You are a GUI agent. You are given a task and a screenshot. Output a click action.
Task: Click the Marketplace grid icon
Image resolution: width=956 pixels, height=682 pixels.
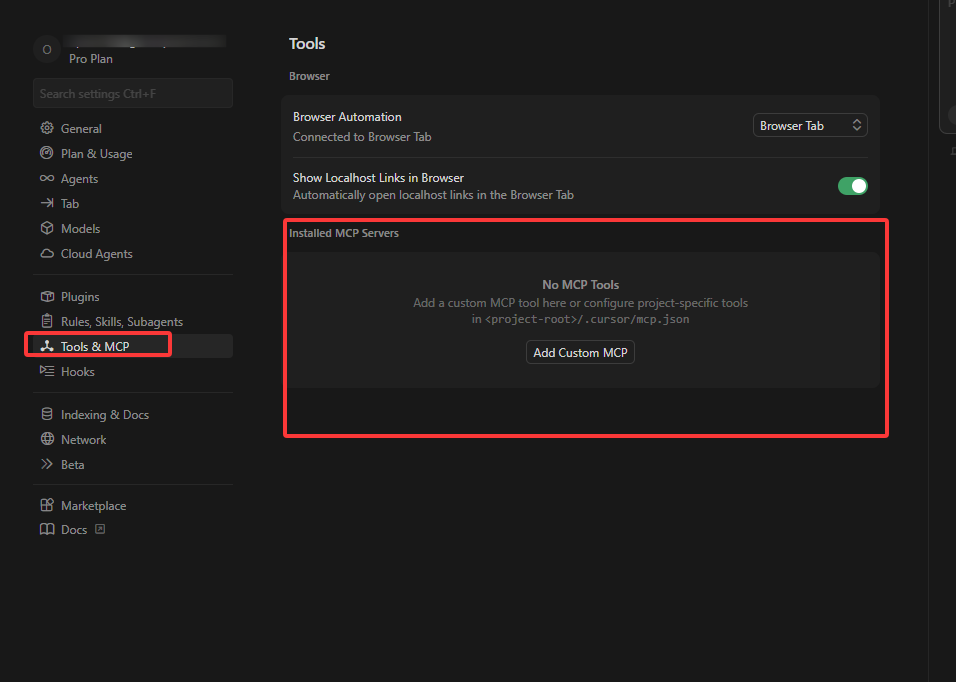47,505
